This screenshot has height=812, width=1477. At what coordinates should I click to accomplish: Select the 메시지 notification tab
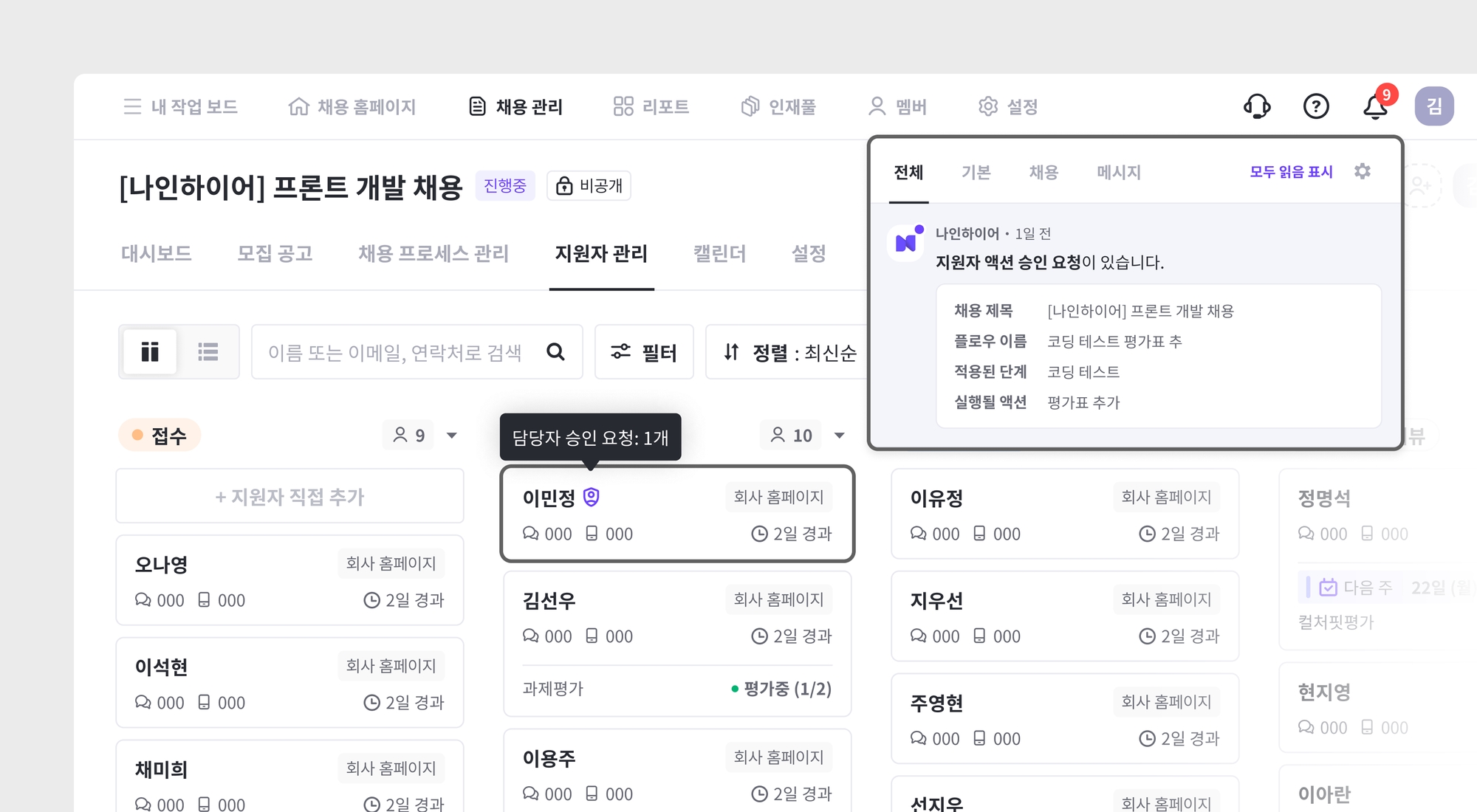click(x=1118, y=172)
